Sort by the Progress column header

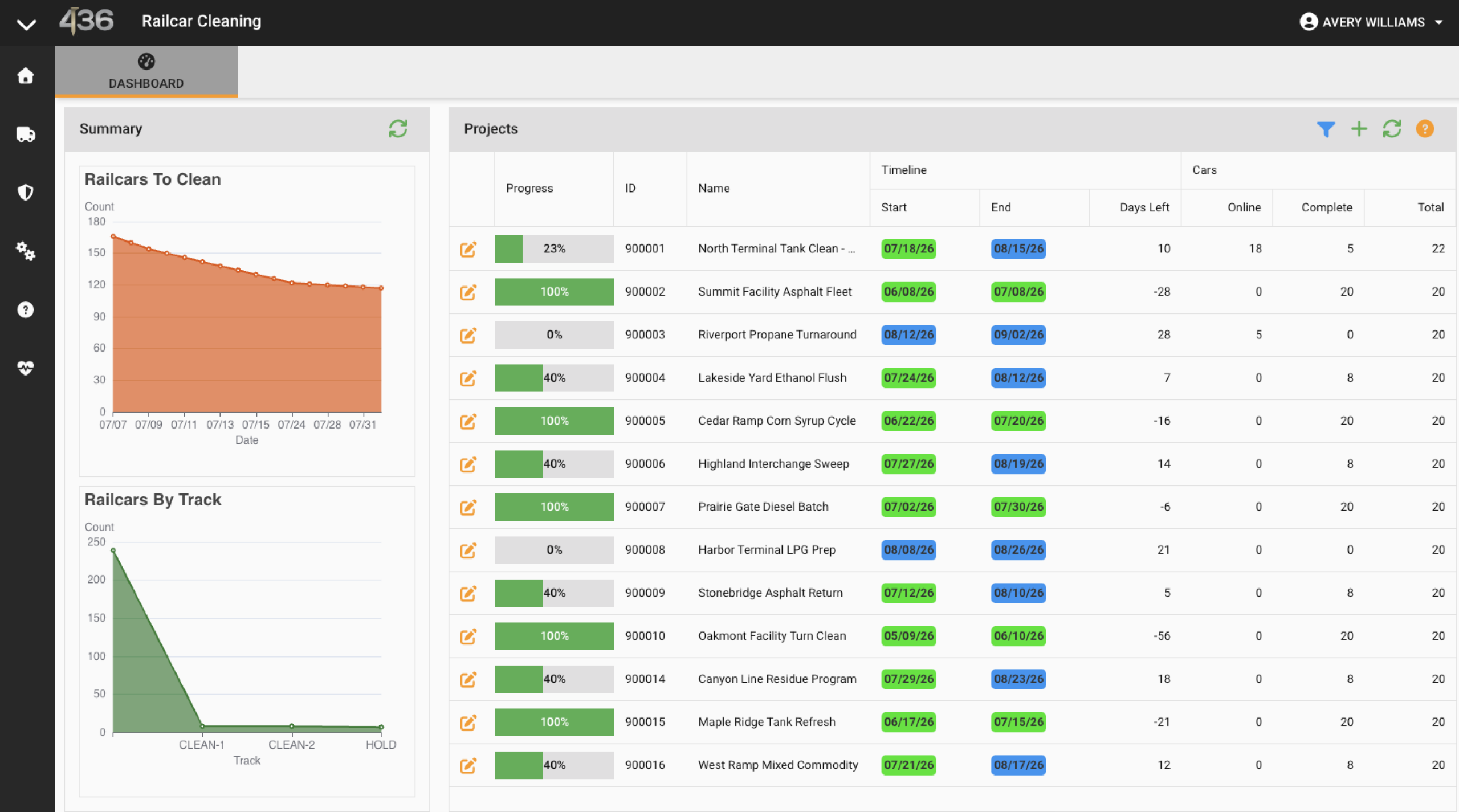tap(529, 188)
